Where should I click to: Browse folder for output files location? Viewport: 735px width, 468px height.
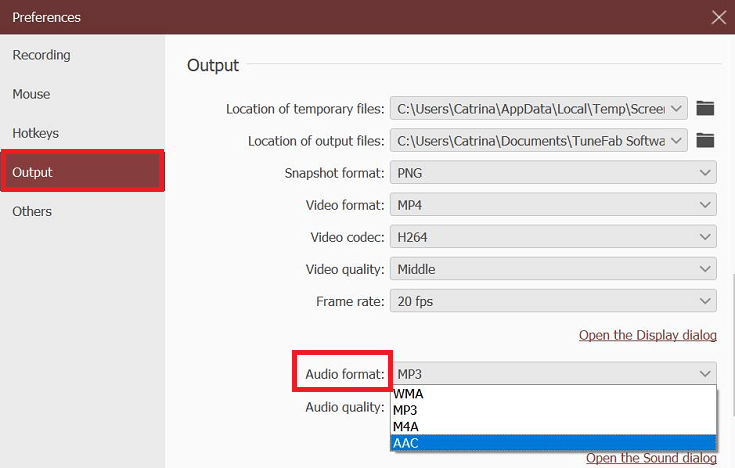[x=706, y=141]
